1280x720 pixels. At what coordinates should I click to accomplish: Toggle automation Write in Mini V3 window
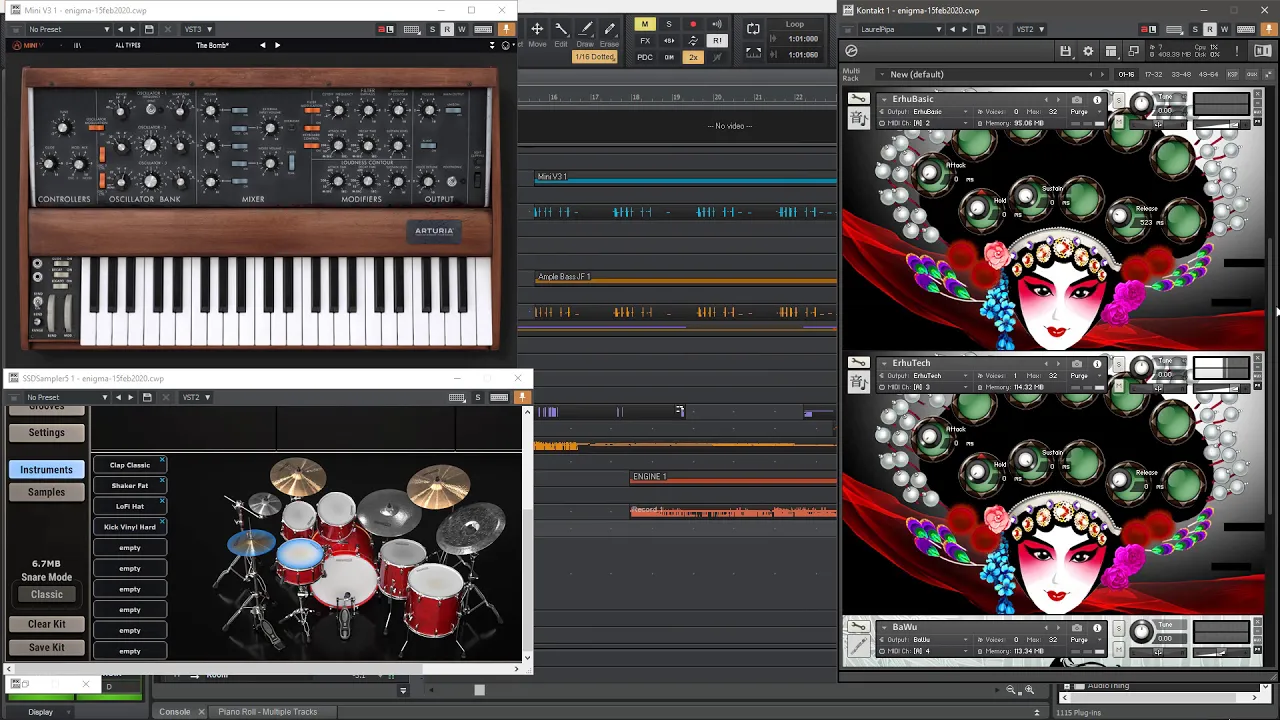(462, 29)
